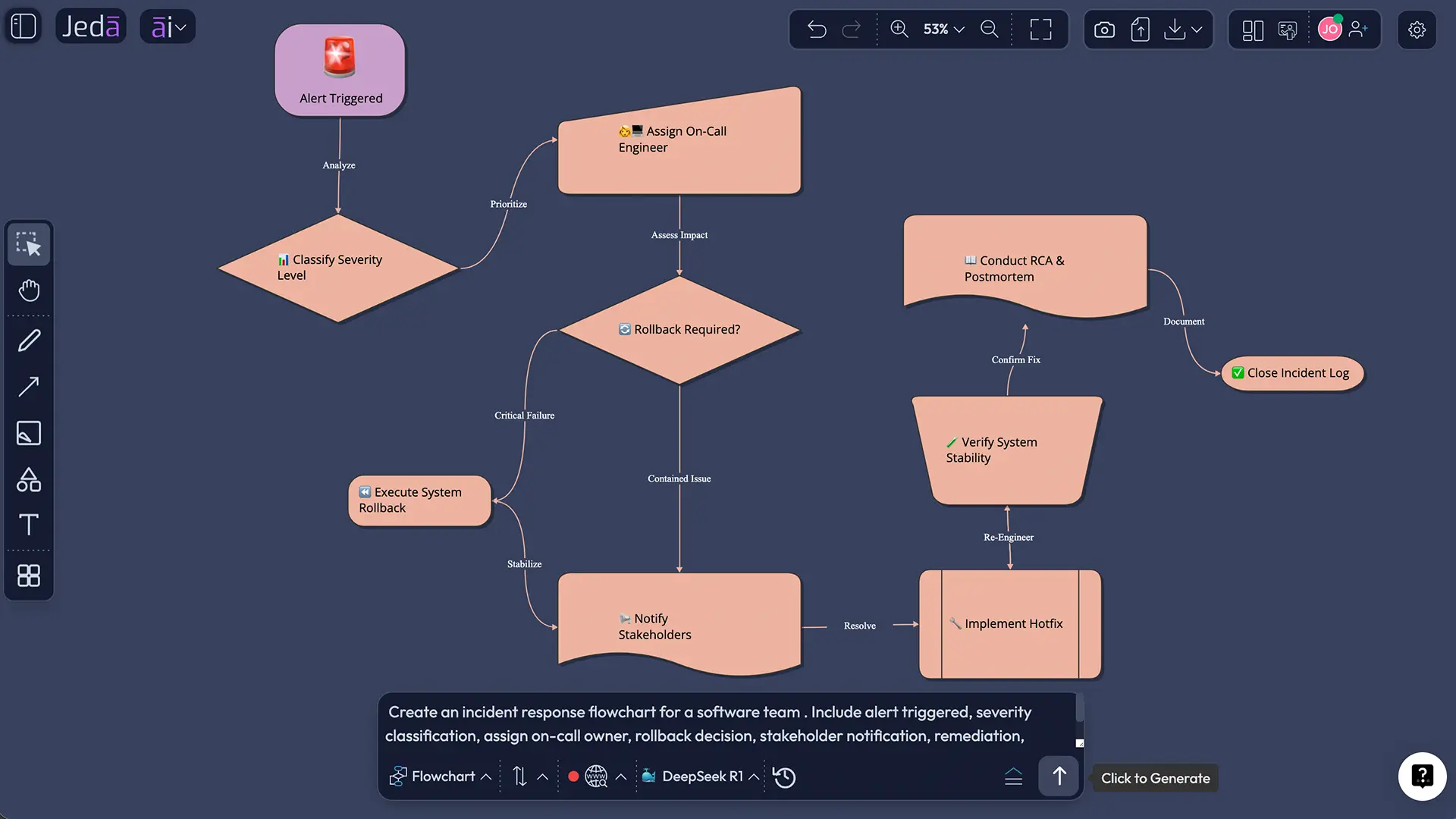Select the Rollback Required? decision node
Image resolution: width=1456 pixels, height=819 pixels.
click(x=679, y=330)
